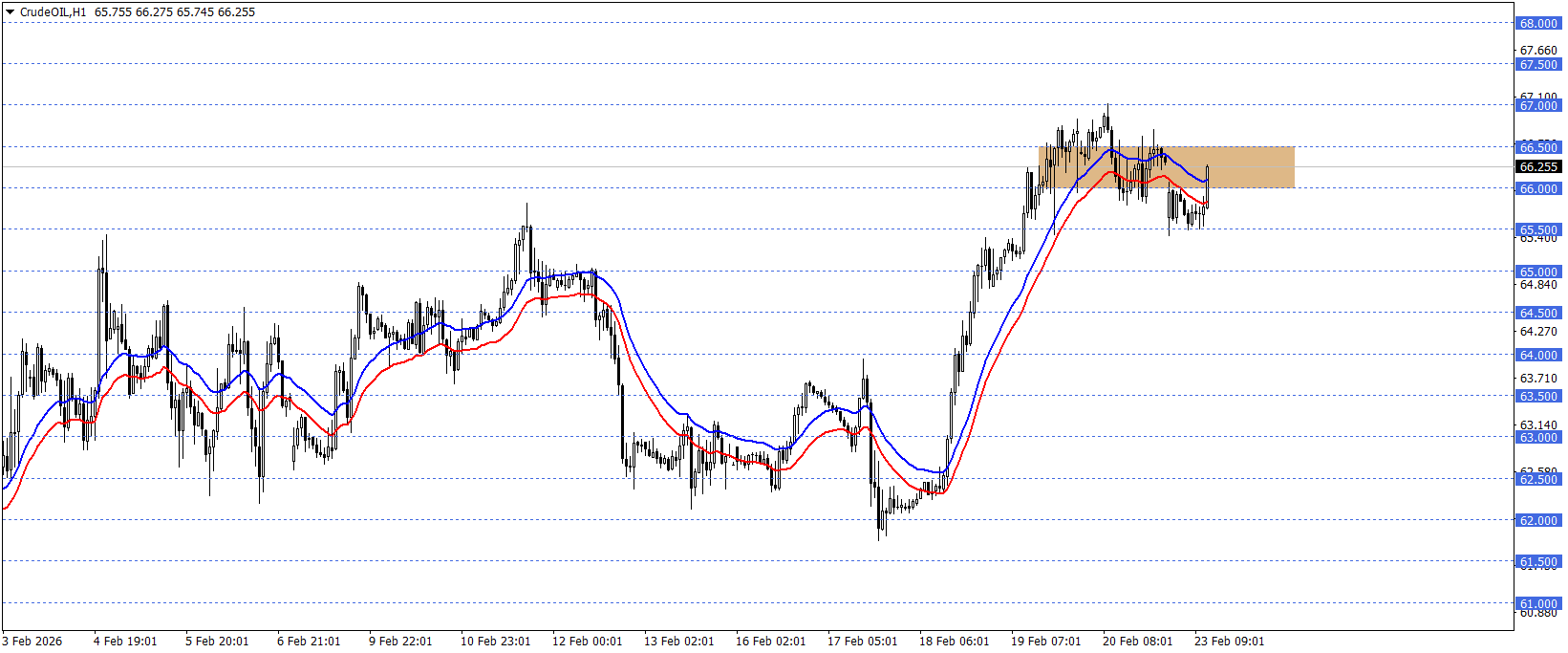Click the black 66.255 current price label
The height and width of the screenshot is (653, 1568).
click(x=1538, y=166)
